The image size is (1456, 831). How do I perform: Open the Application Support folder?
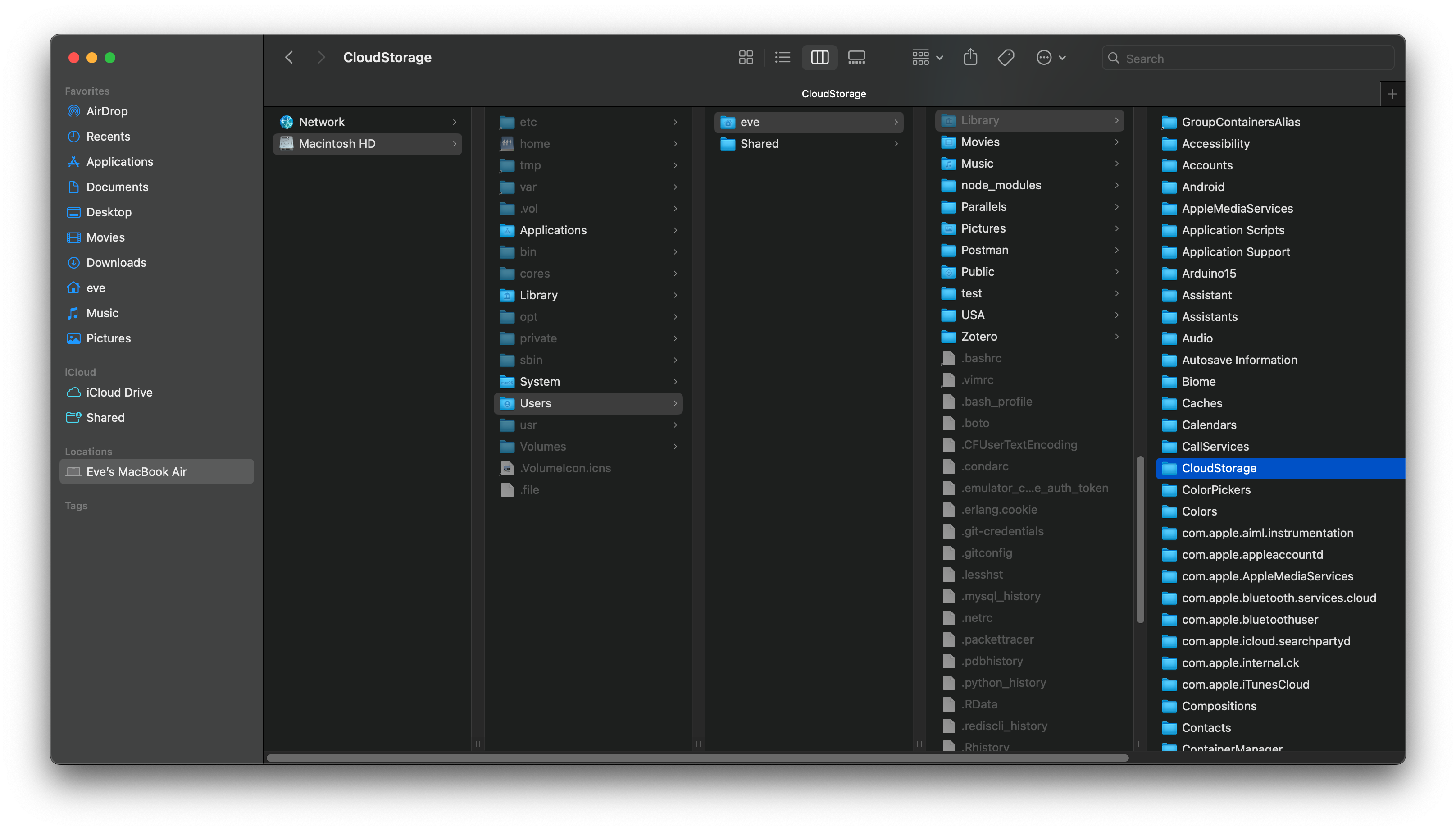[x=1236, y=251]
